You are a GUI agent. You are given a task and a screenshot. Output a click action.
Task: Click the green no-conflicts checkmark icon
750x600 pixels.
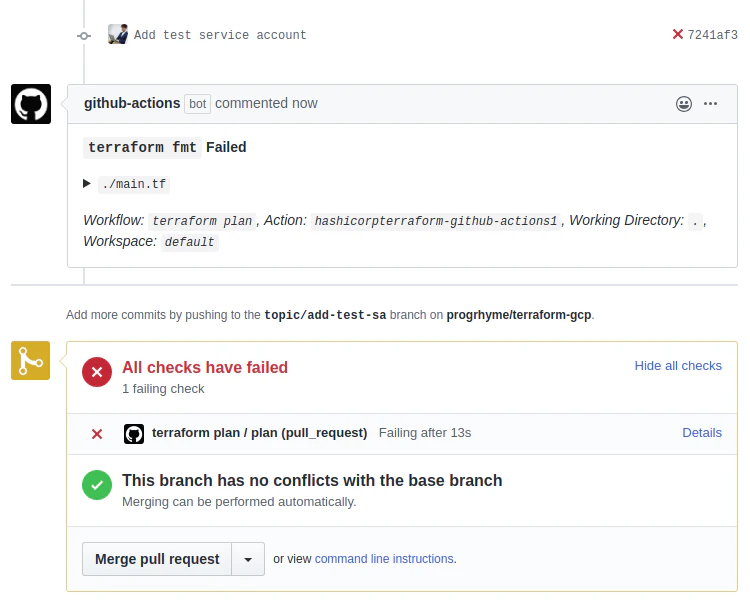(97, 485)
